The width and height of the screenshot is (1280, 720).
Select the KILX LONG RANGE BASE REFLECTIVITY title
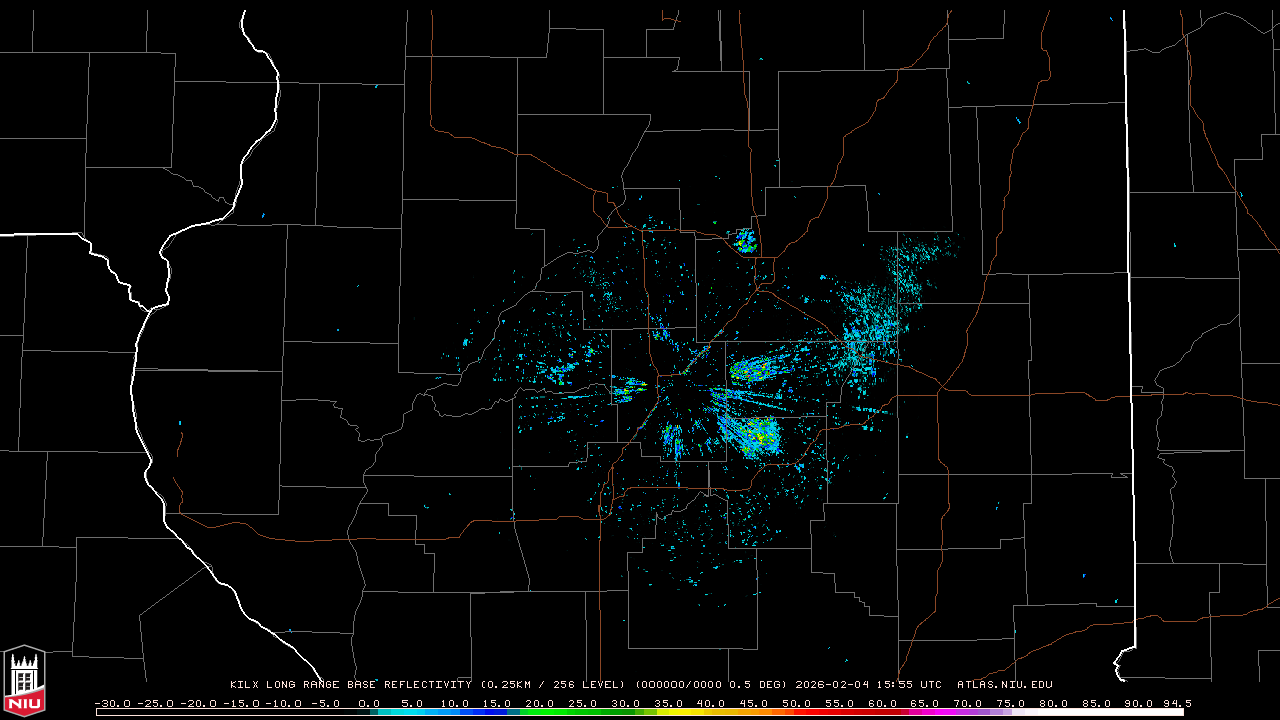point(351,685)
